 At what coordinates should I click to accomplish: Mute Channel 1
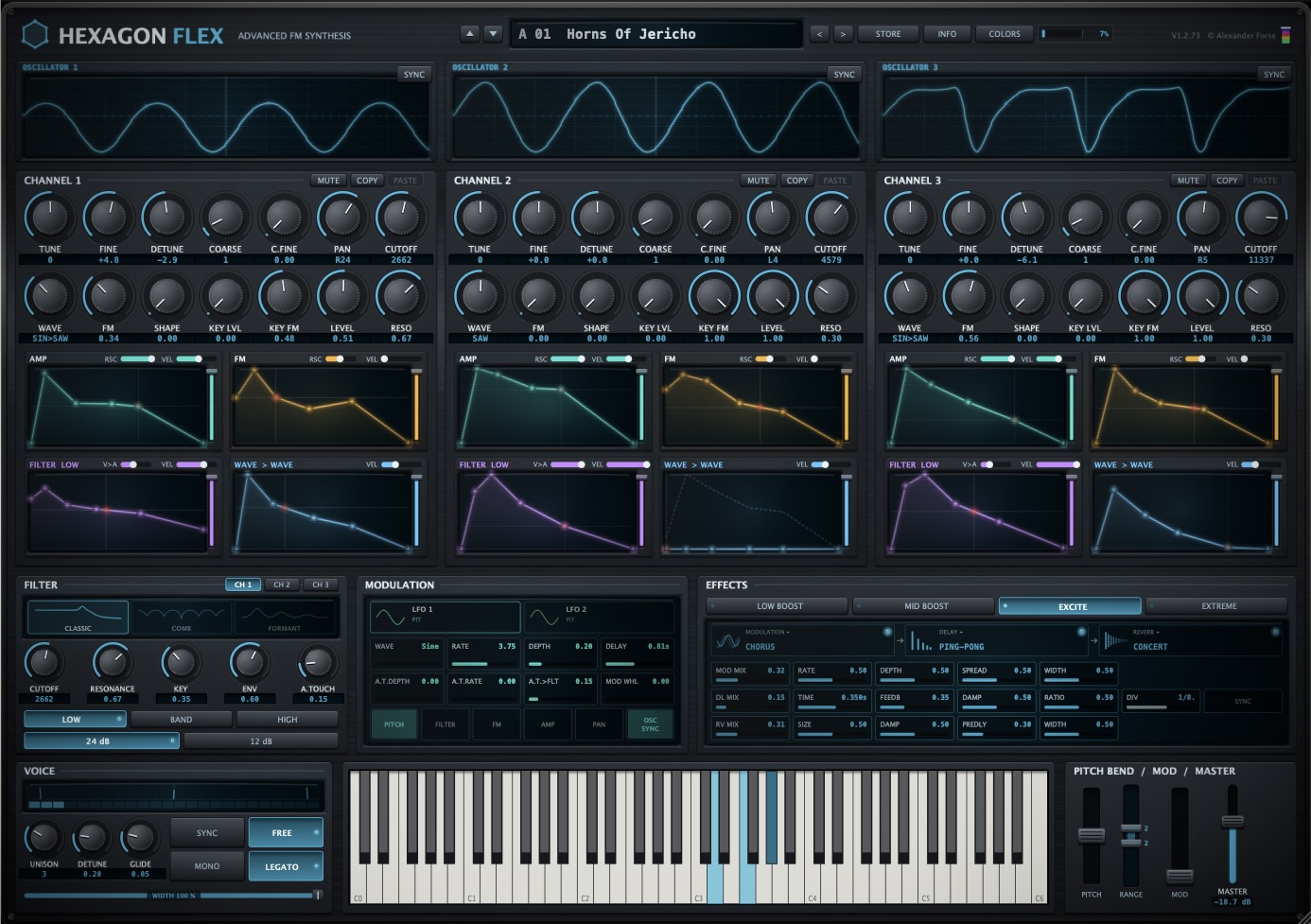tap(328, 180)
